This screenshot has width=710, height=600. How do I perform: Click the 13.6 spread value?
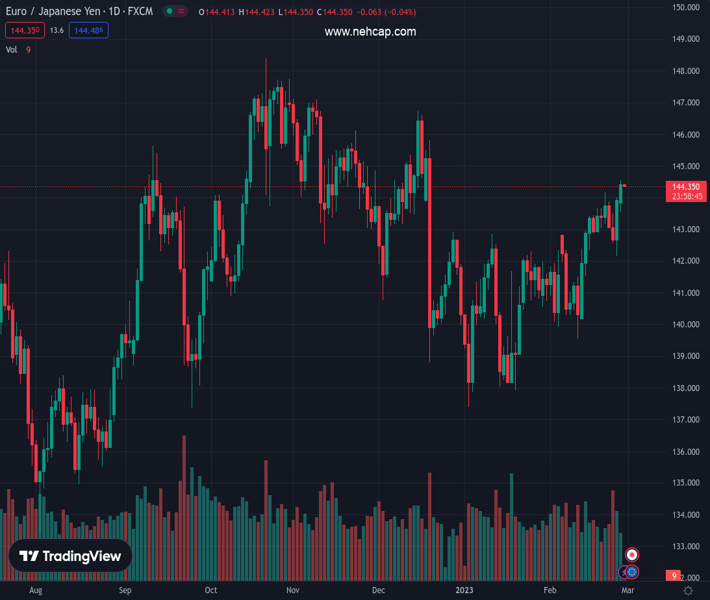click(56, 31)
